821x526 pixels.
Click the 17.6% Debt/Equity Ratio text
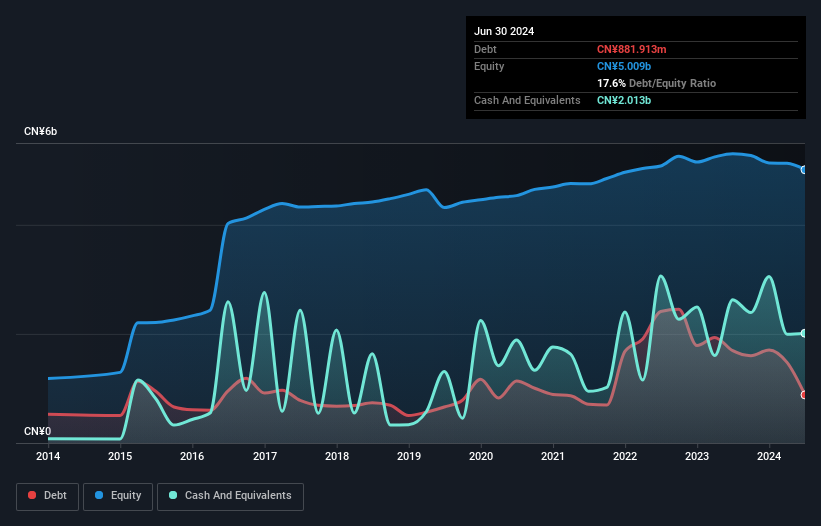657,83
